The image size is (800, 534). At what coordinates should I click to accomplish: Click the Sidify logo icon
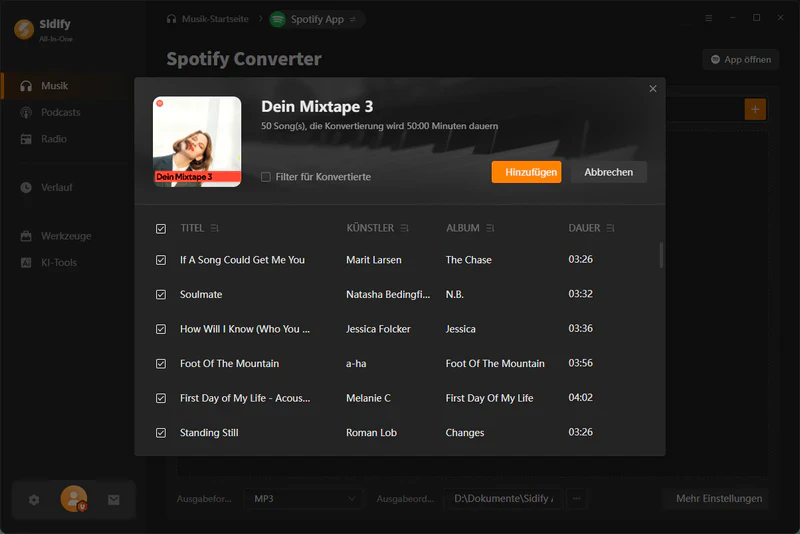pyautogui.click(x=24, y=30)
